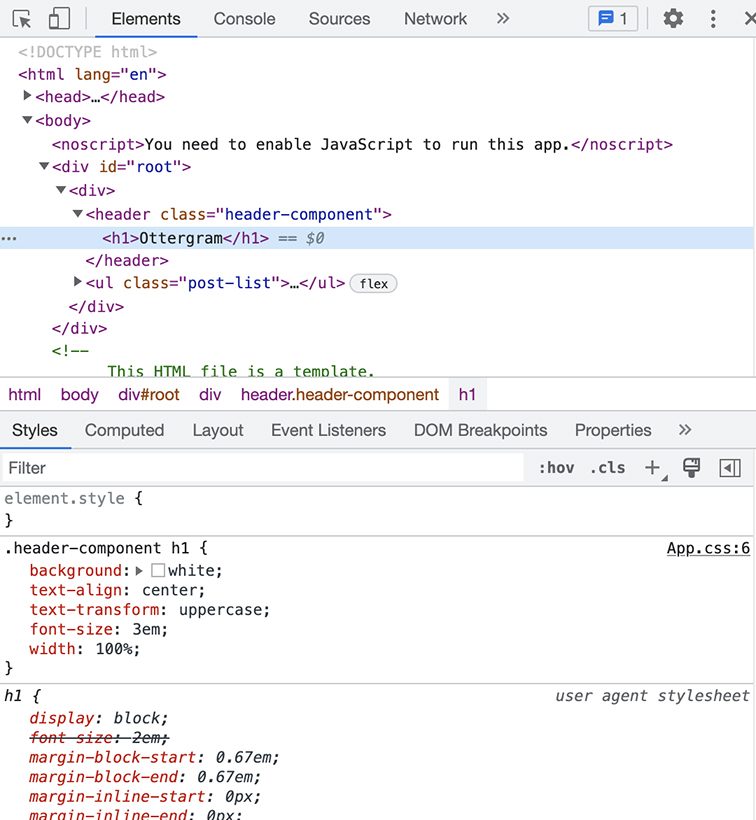Toggle the device toolbar icon

[59, 19]
